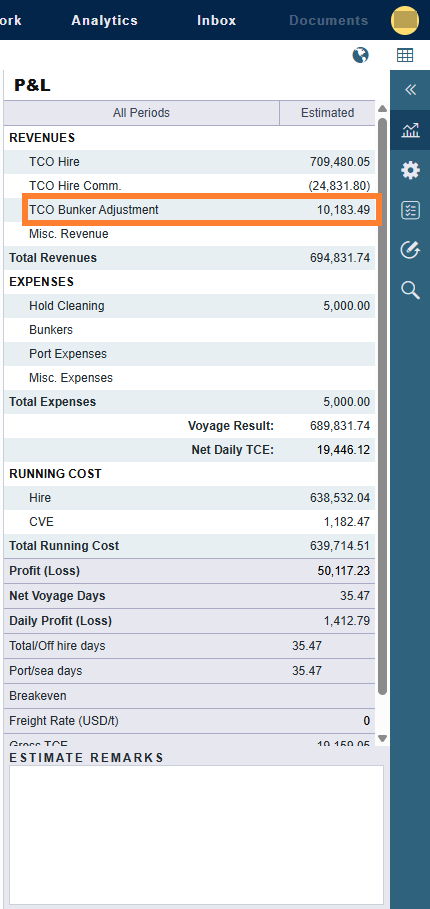Image resolution: width=430 pixels, height=909 pixels.
Task: Click the Total Running Cost label
Action: (64, 546)
